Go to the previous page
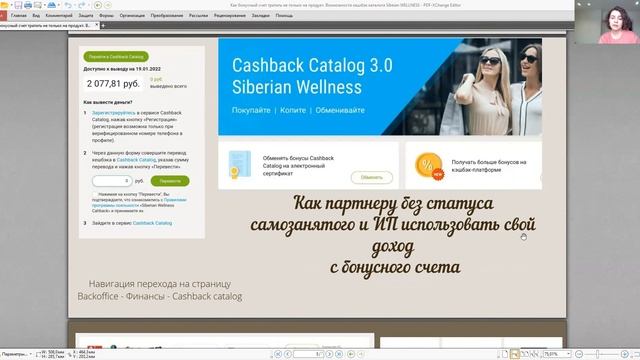 coord(288,354)
